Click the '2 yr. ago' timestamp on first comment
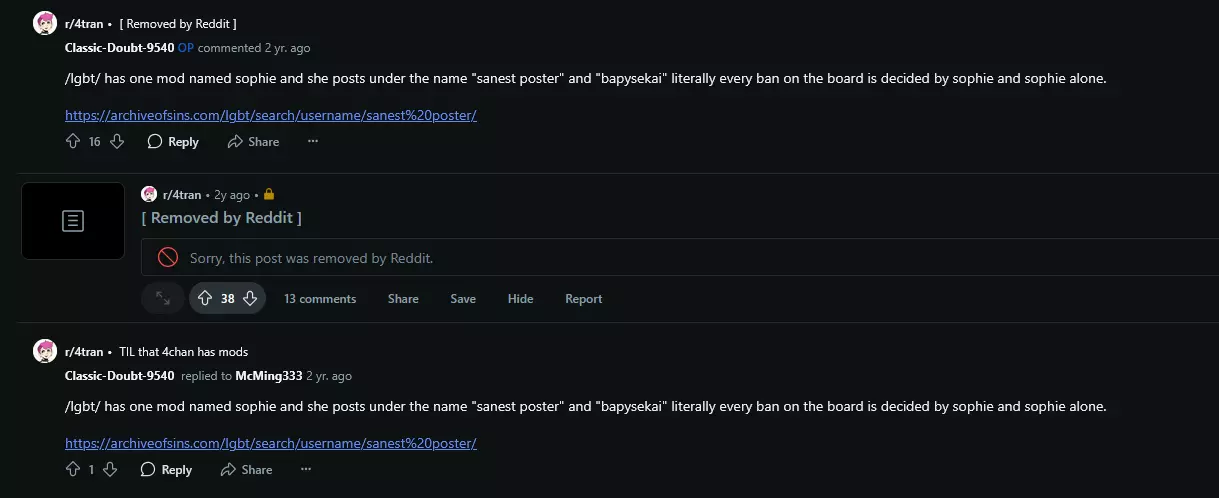Screen dimensions: 1219x498 coord(287,47)
